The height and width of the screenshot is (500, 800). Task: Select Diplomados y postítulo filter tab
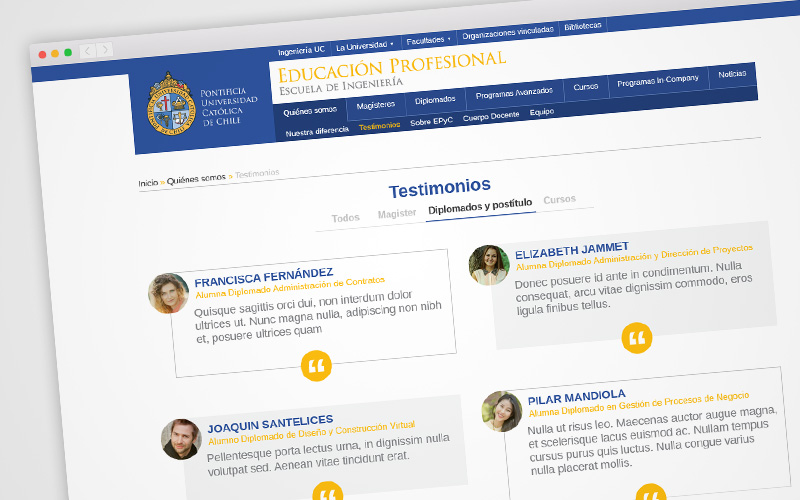pyautogui.click(x=480, y=206)
